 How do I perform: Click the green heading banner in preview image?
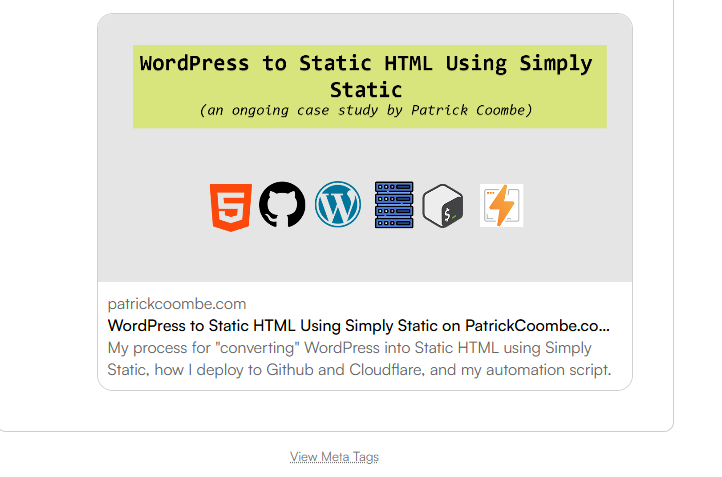point(370,87)
